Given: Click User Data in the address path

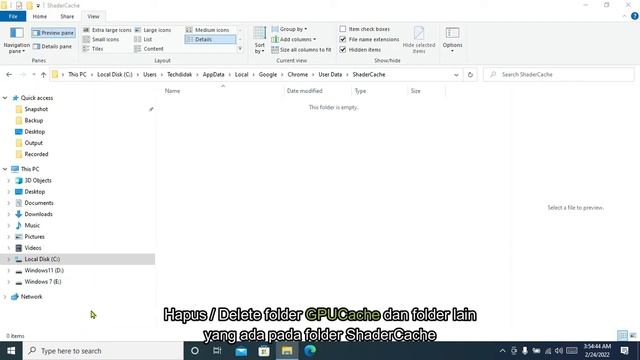Looking at the screenshot, I should coord(330,75).
